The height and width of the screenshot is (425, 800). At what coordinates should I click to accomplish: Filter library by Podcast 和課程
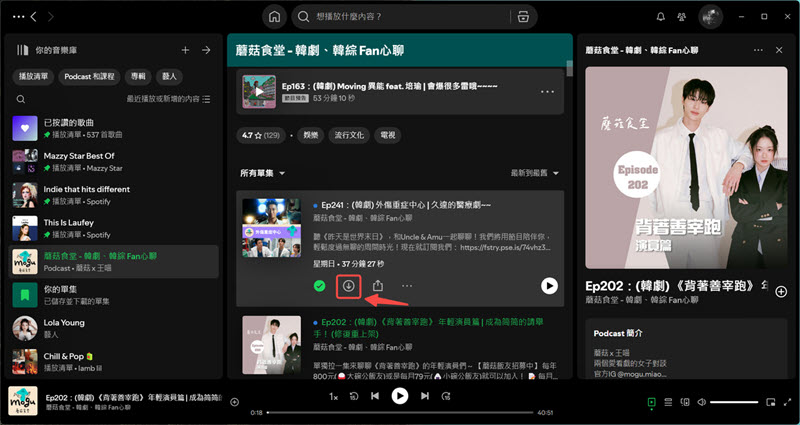tap(89, 77)
